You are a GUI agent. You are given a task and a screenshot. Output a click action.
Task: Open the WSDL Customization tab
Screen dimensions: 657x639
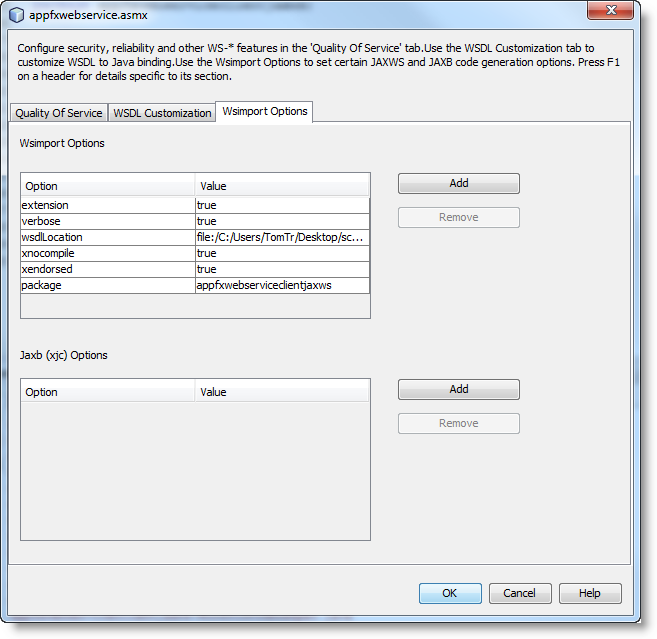coord(162,113)
